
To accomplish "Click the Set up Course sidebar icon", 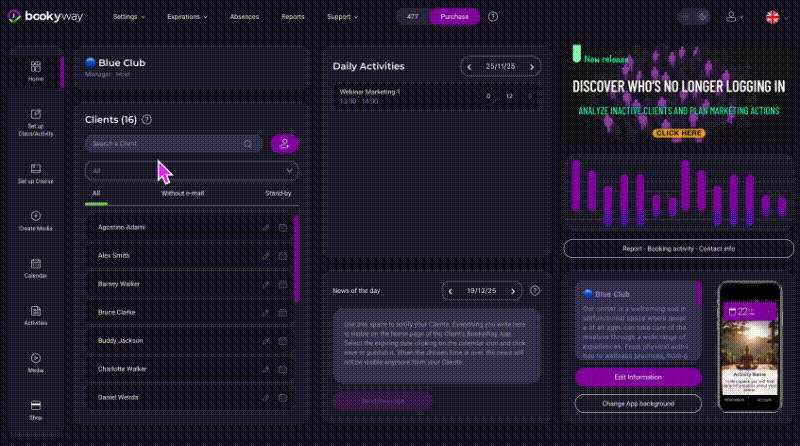I will click(x=36, y=173).
